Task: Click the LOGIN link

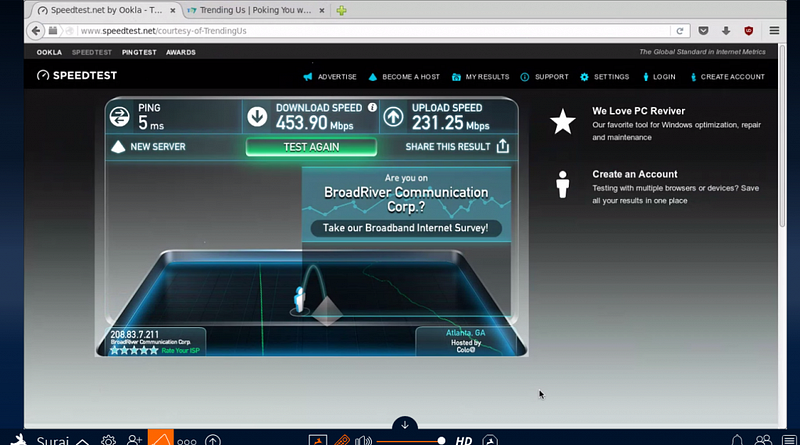Action: 659,77
